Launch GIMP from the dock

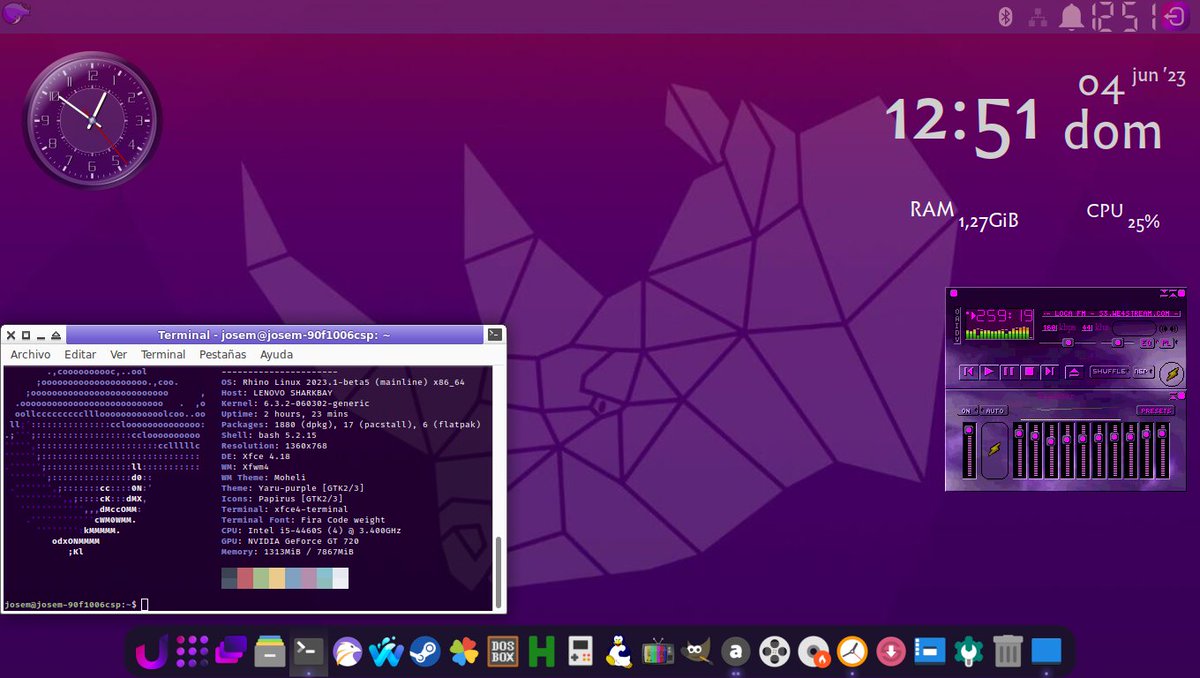pos(697,653)
